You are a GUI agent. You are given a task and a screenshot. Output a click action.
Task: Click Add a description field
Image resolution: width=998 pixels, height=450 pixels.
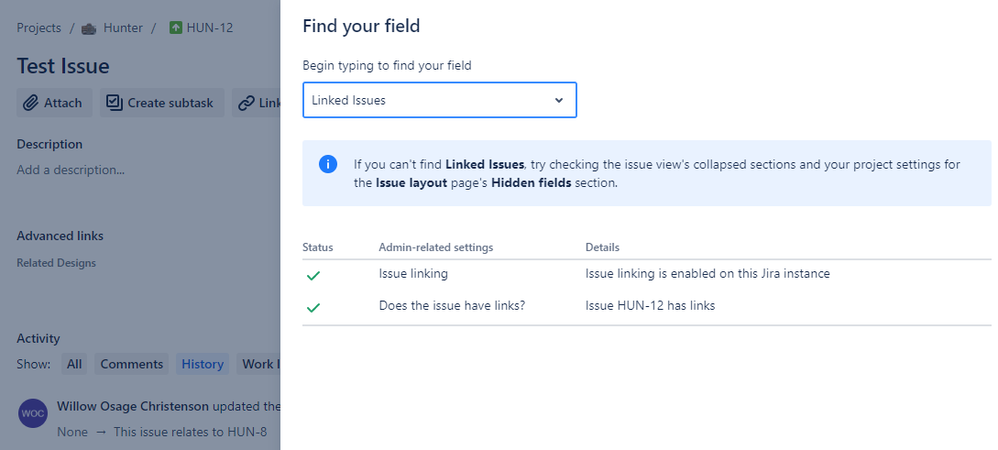pos(71,170)
